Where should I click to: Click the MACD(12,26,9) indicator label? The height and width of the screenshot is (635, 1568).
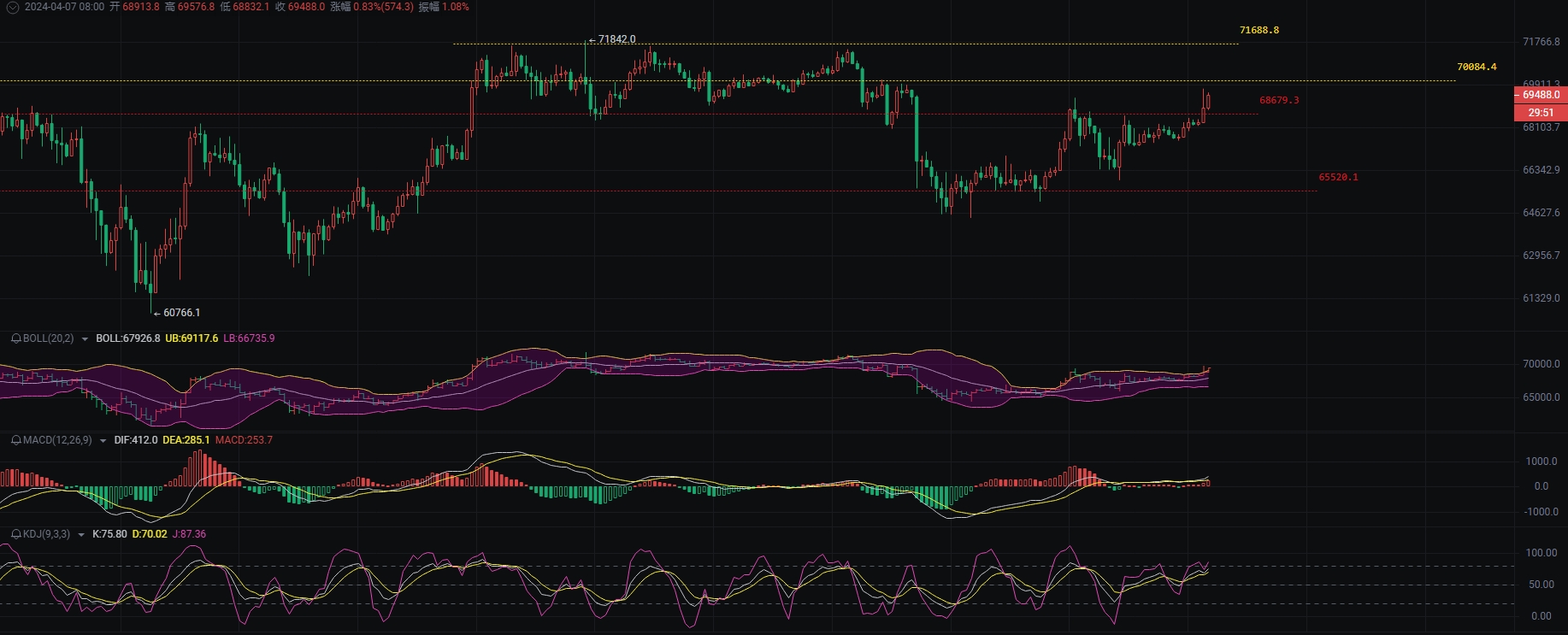click(57, 440)
